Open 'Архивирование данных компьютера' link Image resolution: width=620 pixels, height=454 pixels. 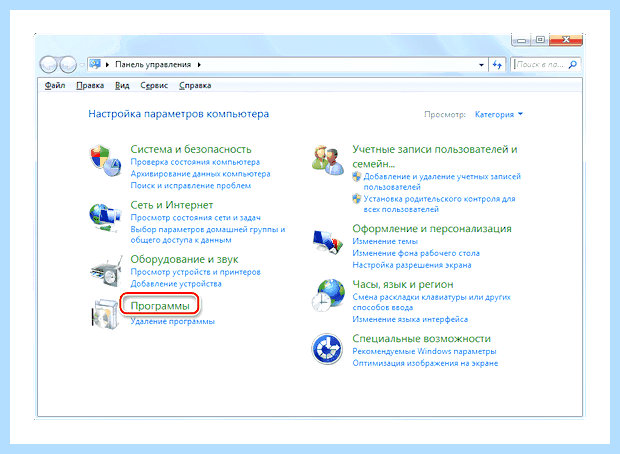(x=200, y=174)
